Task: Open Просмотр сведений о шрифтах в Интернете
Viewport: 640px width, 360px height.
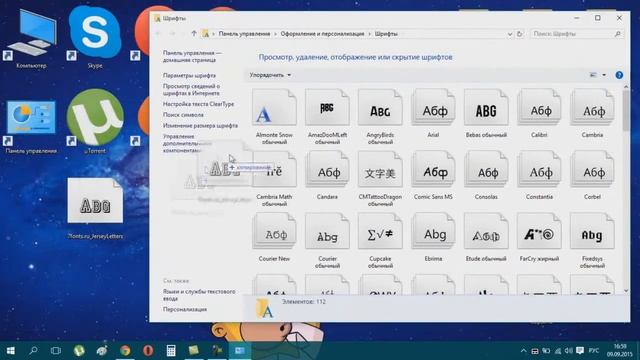Action: [x=191, y=90]
